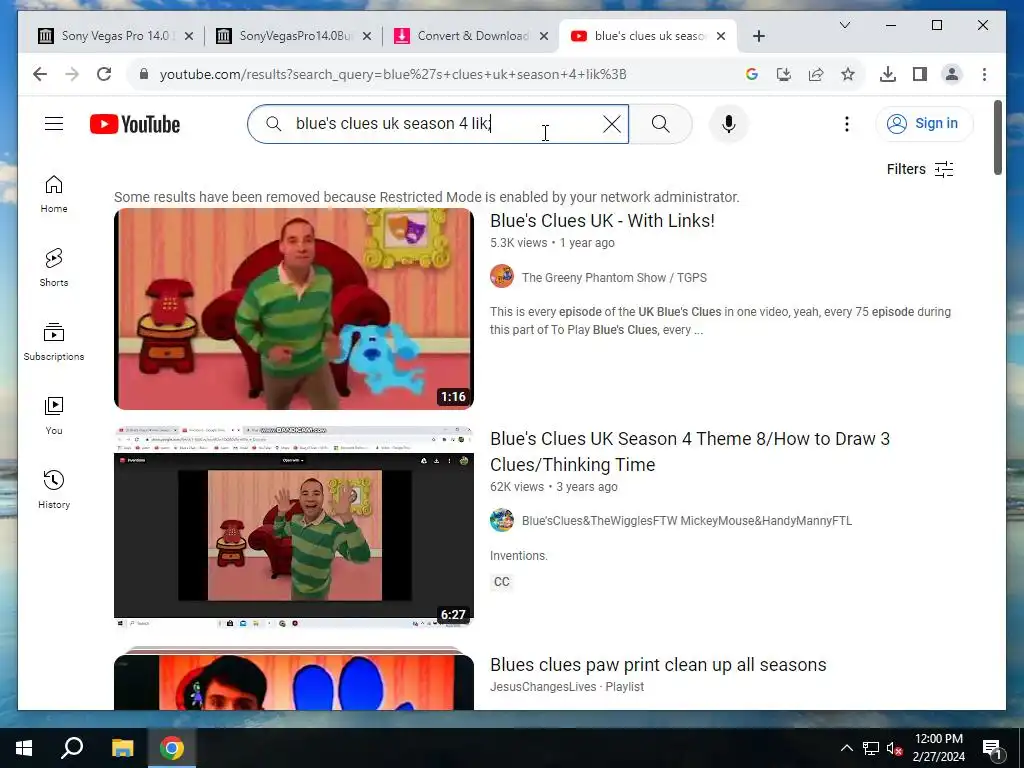The image size is (1024, 768).
Task: Go back with the browser arrow
Action: click(40, 74)
